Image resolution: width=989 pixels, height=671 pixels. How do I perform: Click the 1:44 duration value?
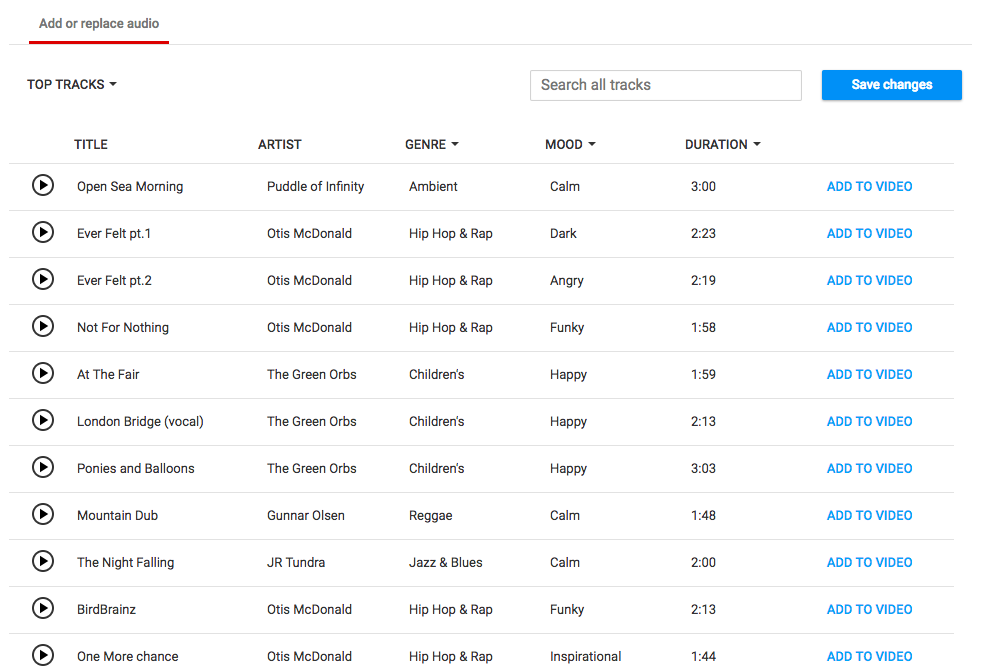[x=703, y=656]
